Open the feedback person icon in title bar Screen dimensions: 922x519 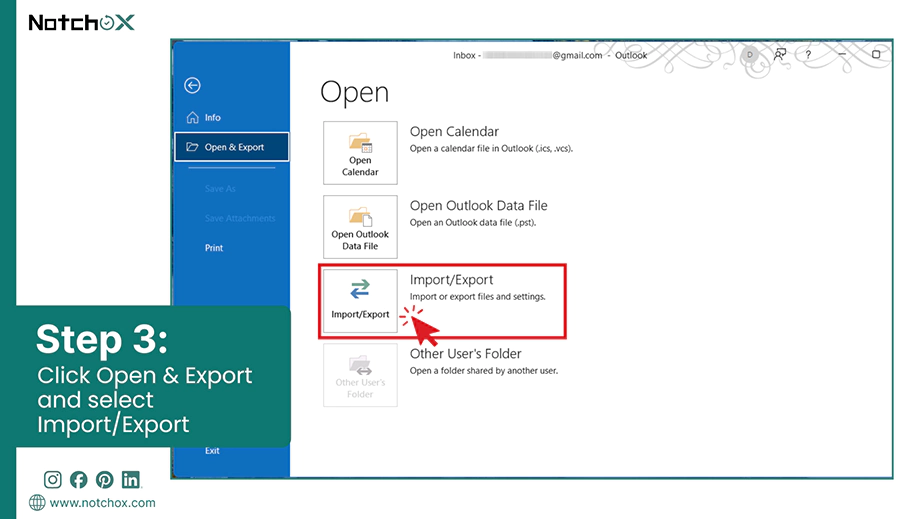point(780,55)
